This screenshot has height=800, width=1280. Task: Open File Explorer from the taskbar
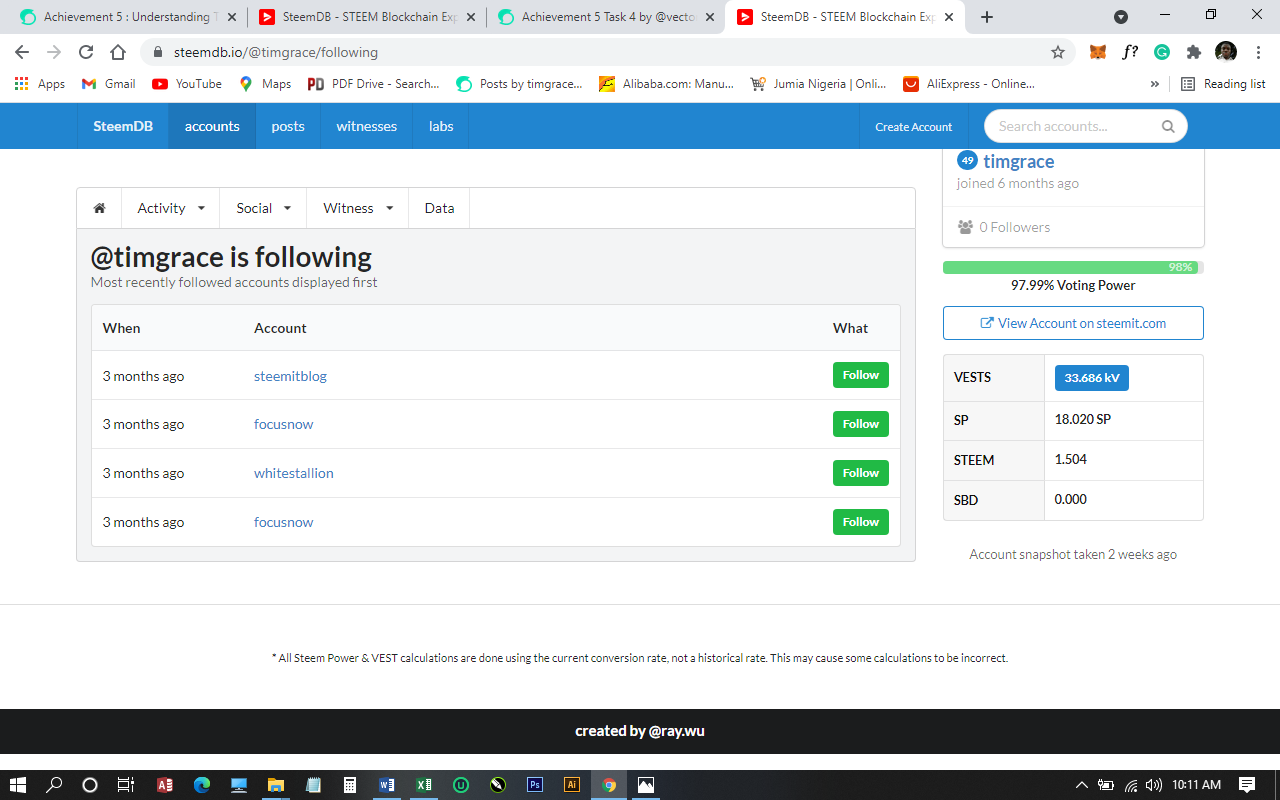pyautogui.click(x=275, y=785)
